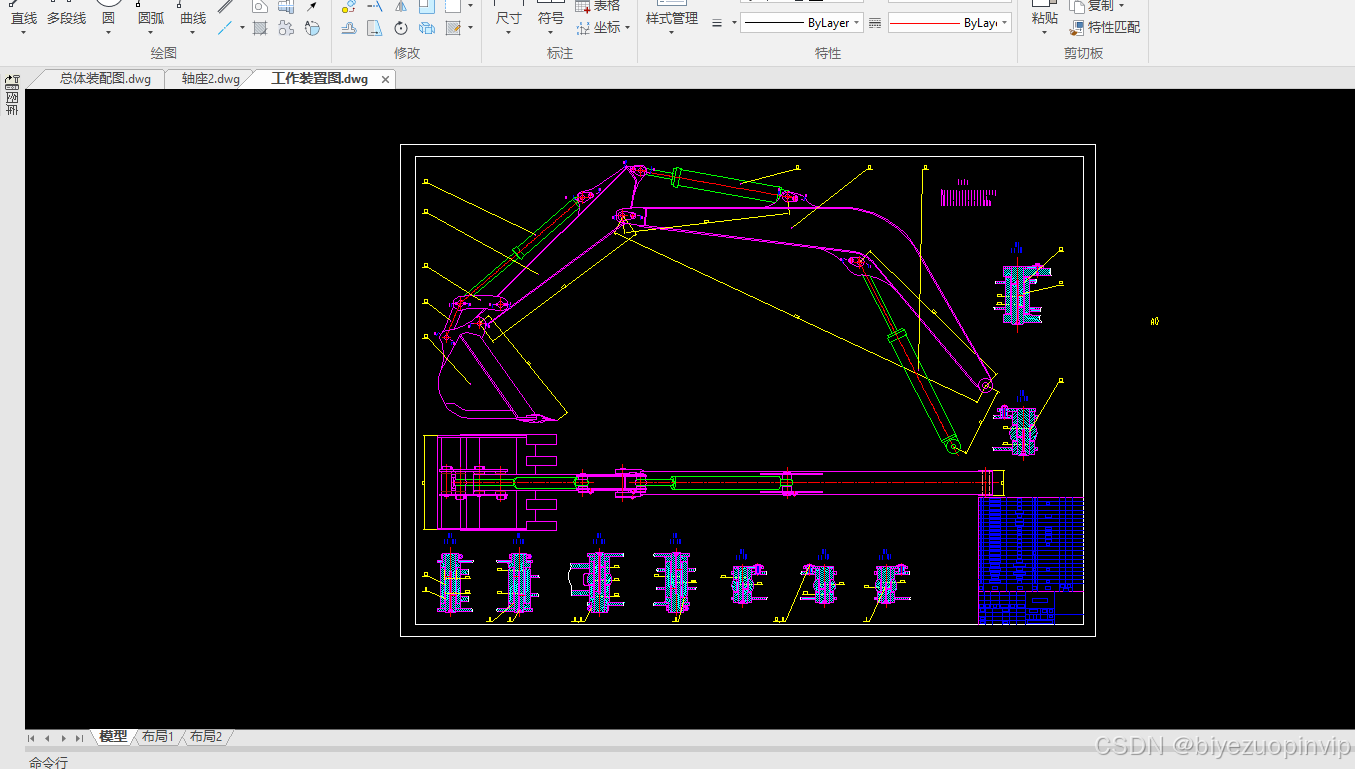This screenshot has width=1355, height=769.
Task: Switch to the 模型 model tab
Action: pos(113,737)
